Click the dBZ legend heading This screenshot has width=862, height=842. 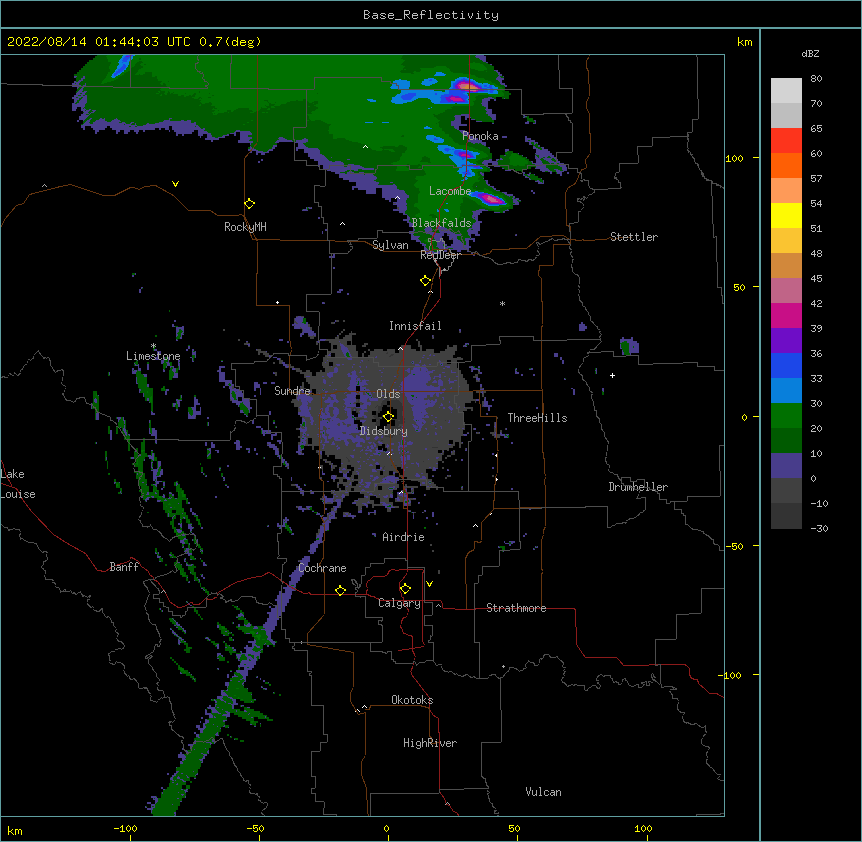pyautogui.click(x=810, y=54)
